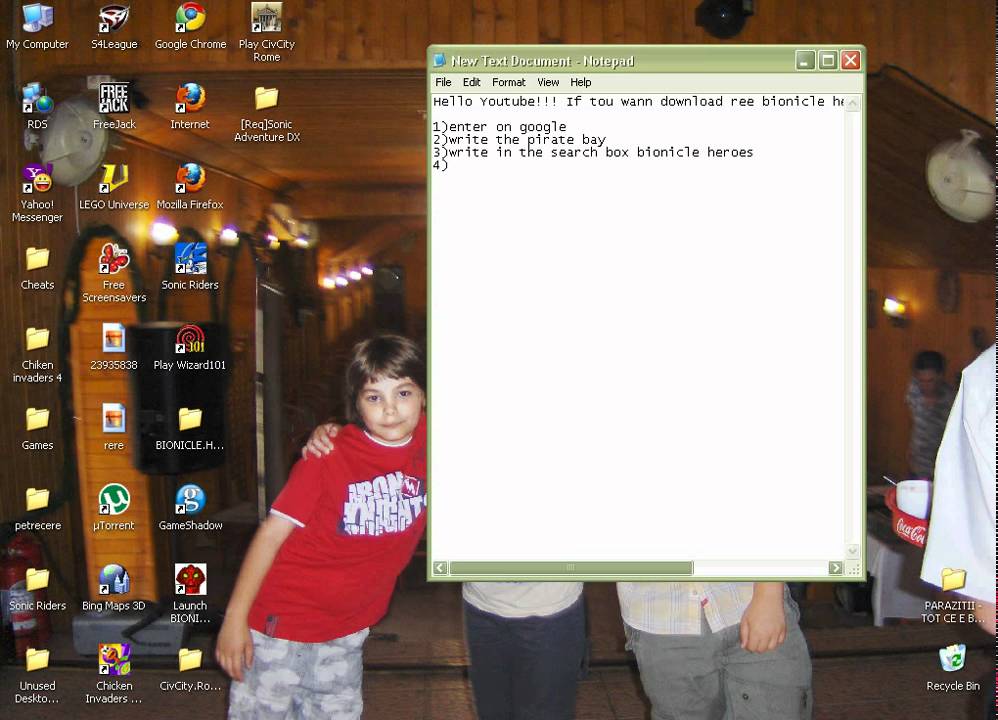Launch Bing Maps 3D
This screenshot has width=998, height=720.
click(114, 588)
